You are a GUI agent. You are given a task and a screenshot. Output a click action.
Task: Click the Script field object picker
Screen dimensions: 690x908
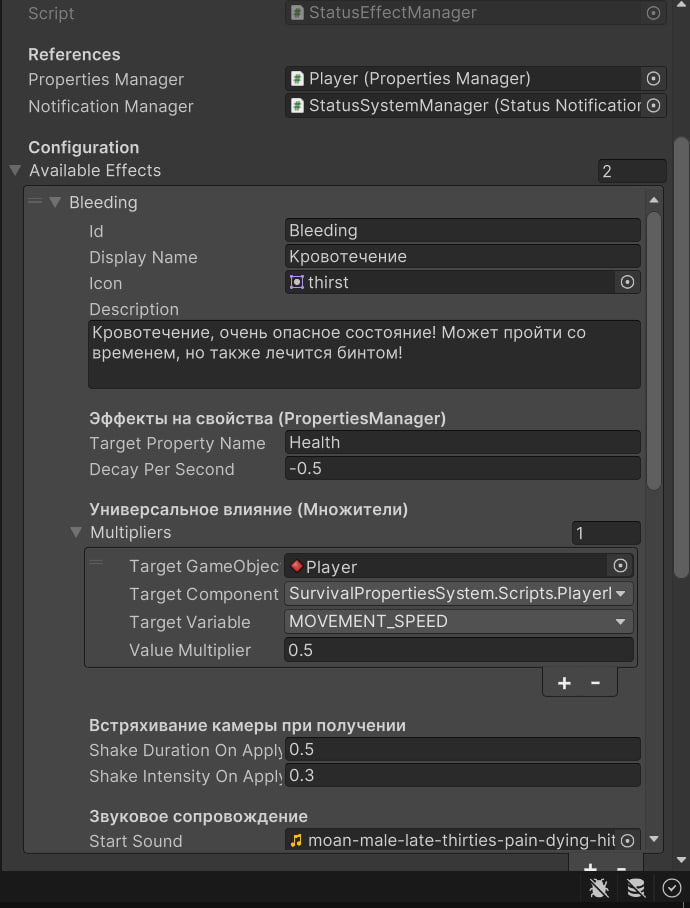coord(653,13)
